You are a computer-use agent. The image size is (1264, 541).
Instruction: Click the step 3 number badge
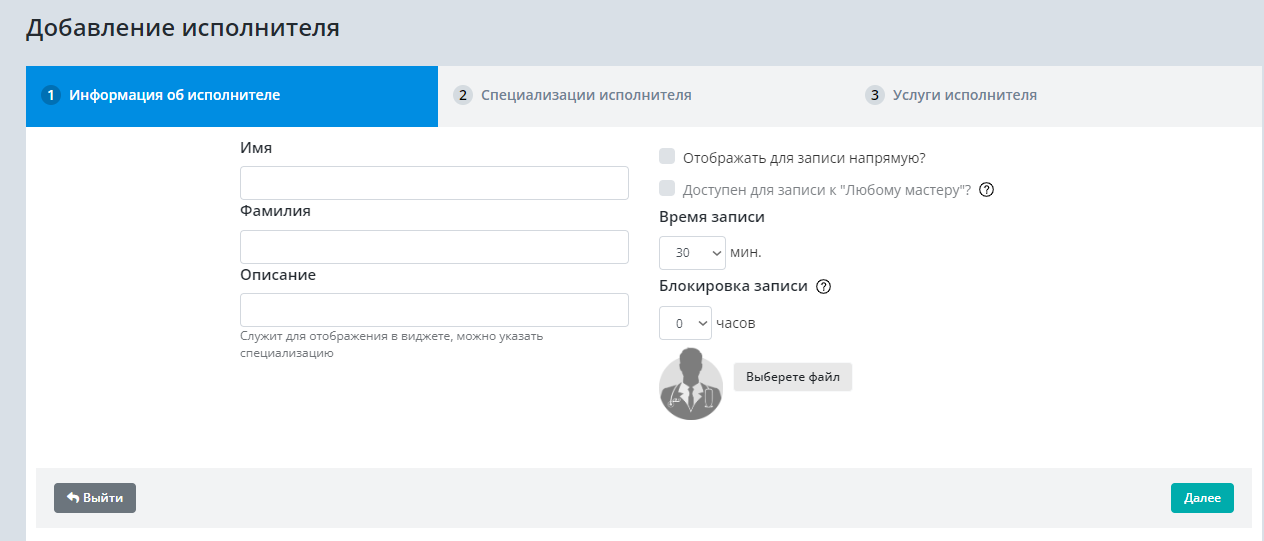(875, 96)
